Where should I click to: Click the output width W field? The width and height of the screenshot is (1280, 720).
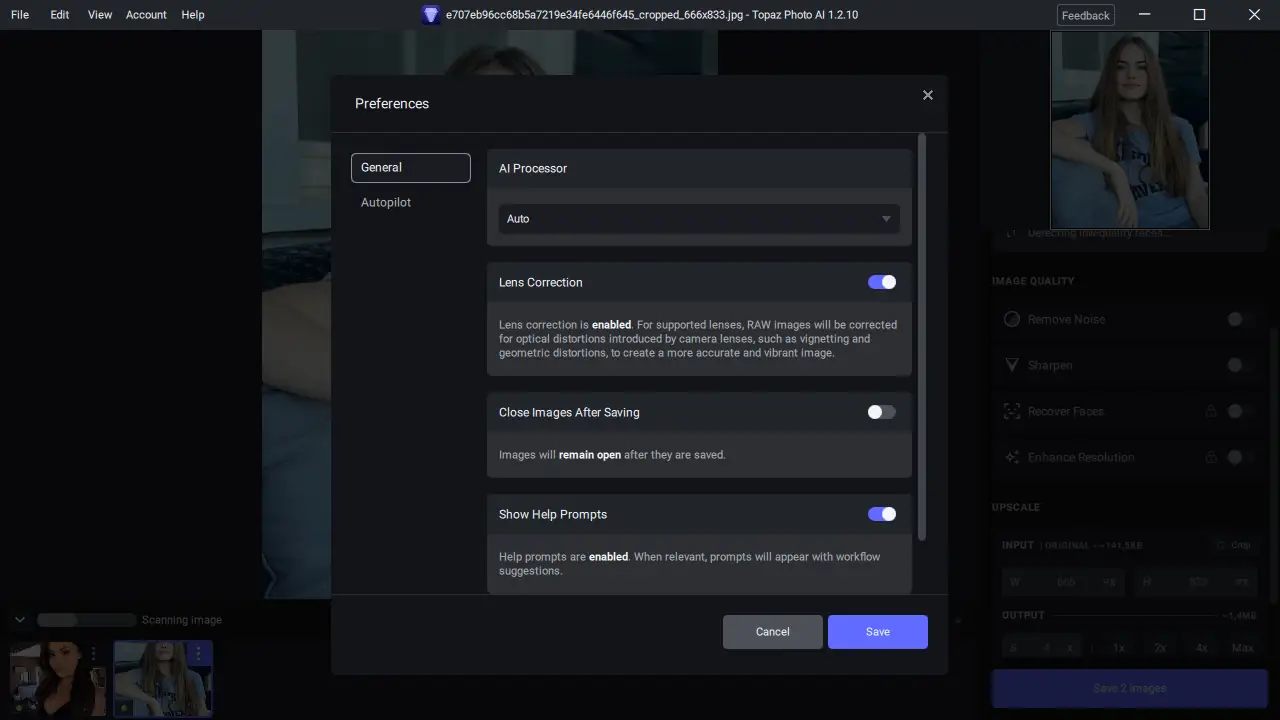click(x=1063, y=582)
